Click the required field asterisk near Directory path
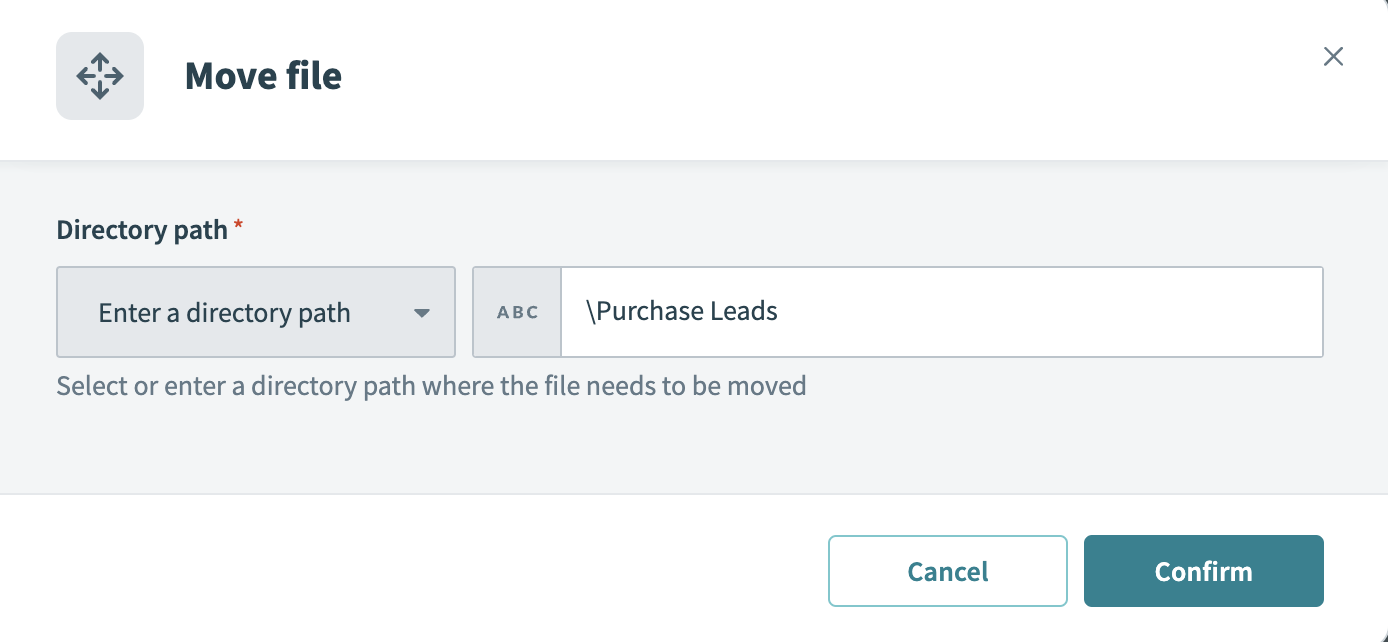This screenshot has width=1388, height=642. (237, 226)
